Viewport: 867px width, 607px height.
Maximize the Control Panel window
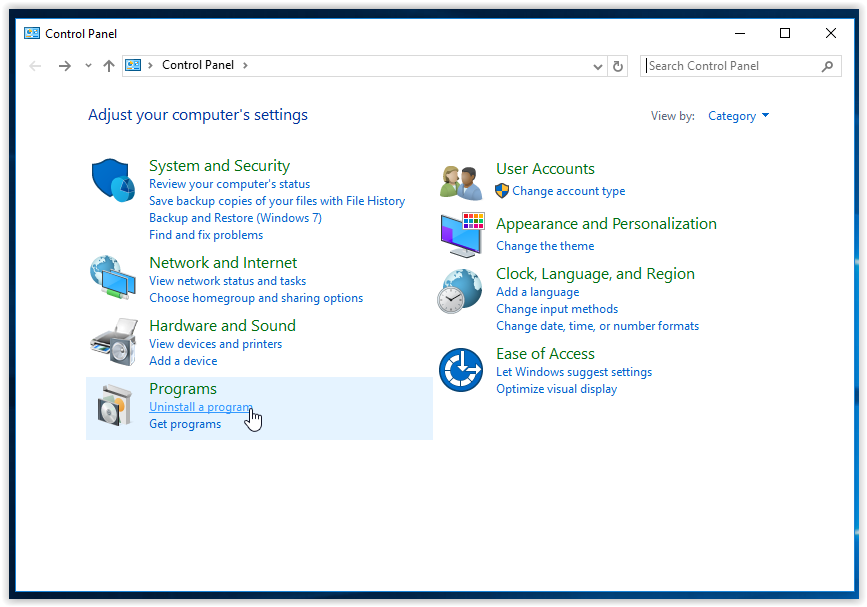785,34
